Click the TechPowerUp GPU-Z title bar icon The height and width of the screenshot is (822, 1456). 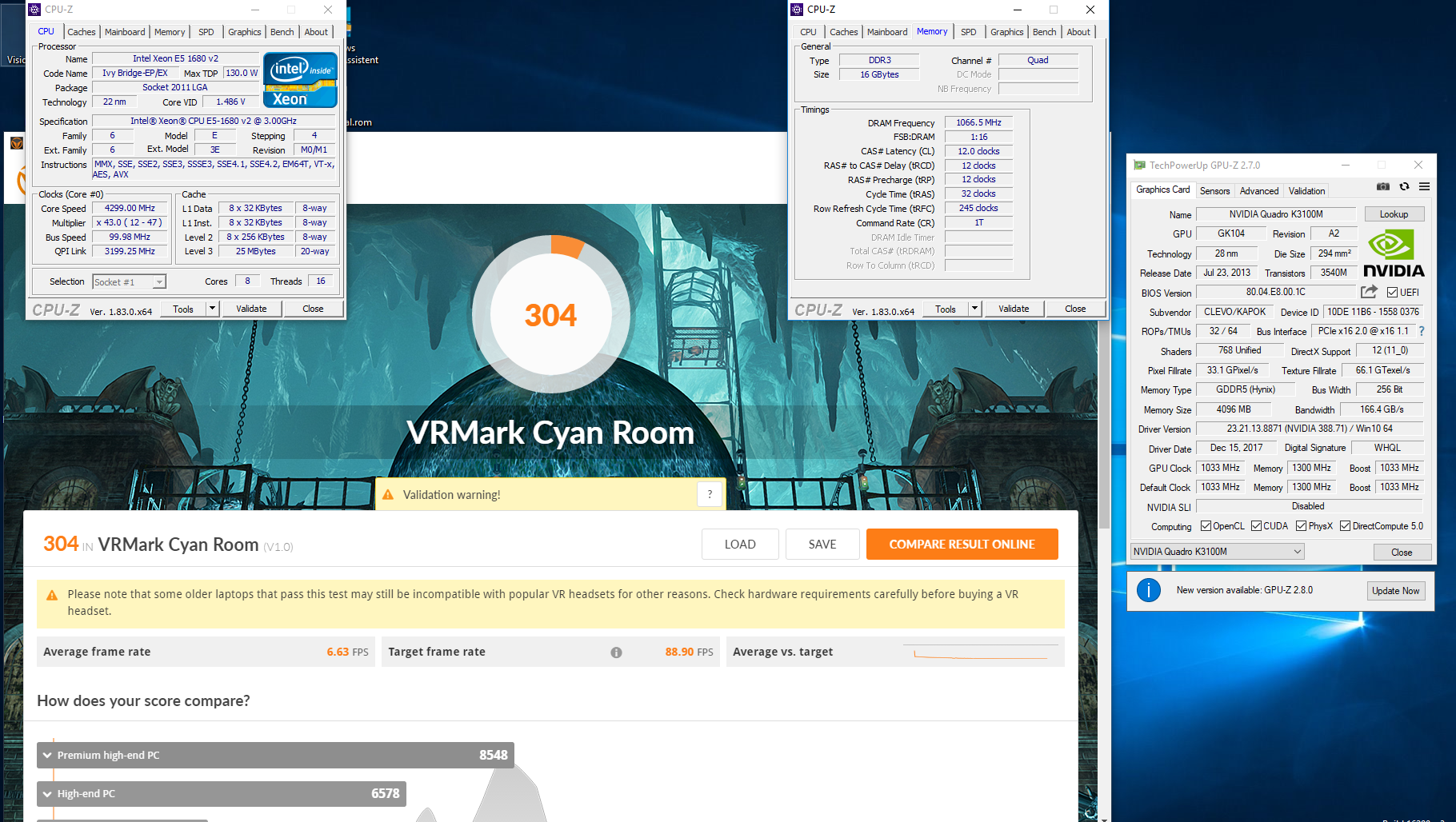point(1139,166)
